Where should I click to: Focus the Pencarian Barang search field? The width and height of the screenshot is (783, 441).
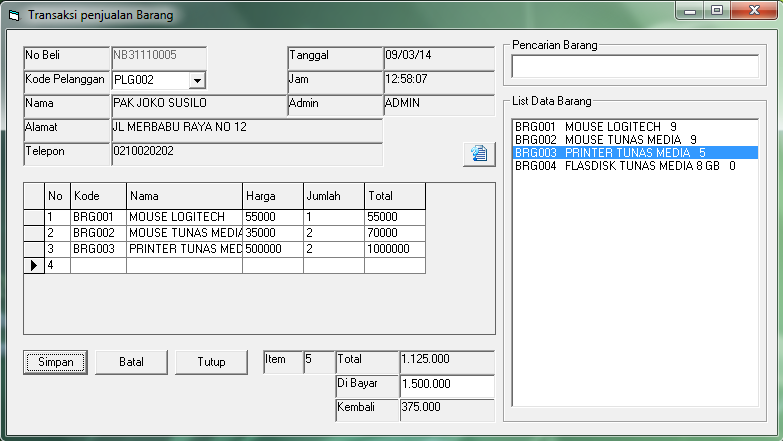635,66
